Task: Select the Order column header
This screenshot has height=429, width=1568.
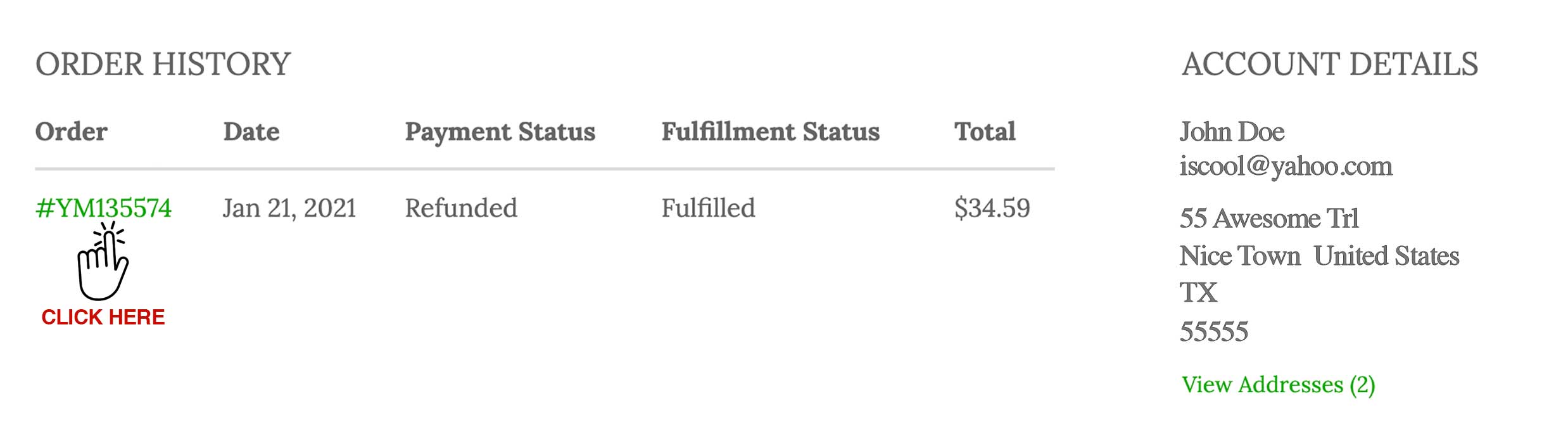Action: coord(71,132)
